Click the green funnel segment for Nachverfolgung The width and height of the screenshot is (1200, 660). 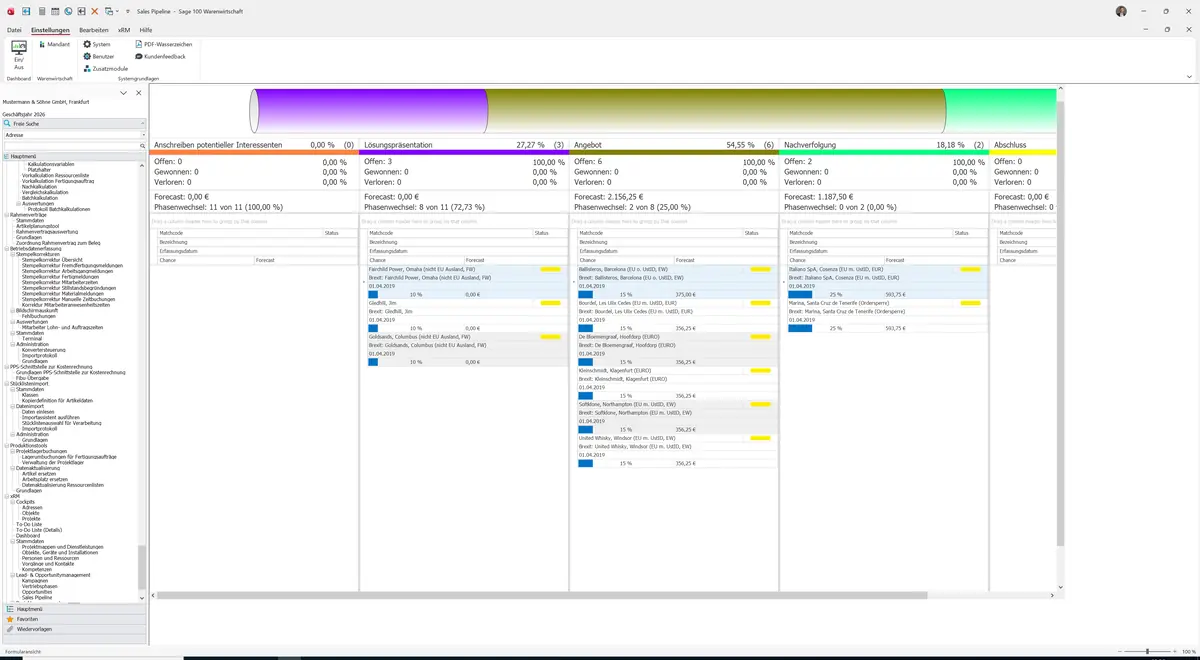(1000, 110)
